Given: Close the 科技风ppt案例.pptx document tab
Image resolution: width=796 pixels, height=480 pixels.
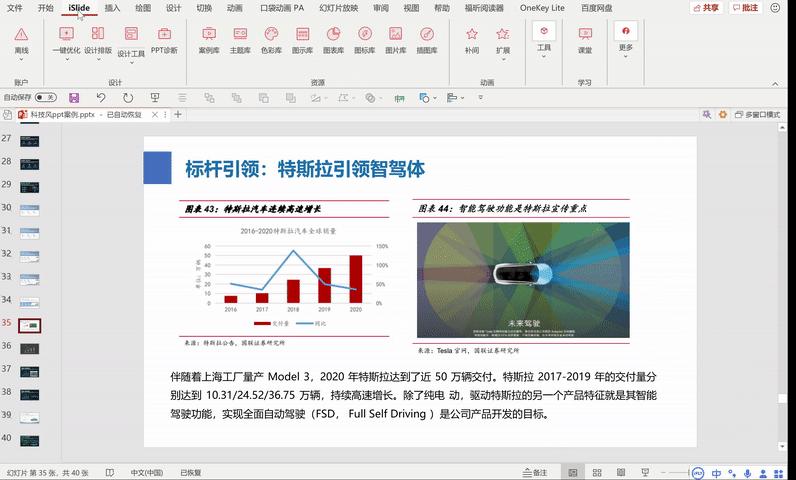Looking at the screenshot, I should pyautogui.click(x=155, y=115).
